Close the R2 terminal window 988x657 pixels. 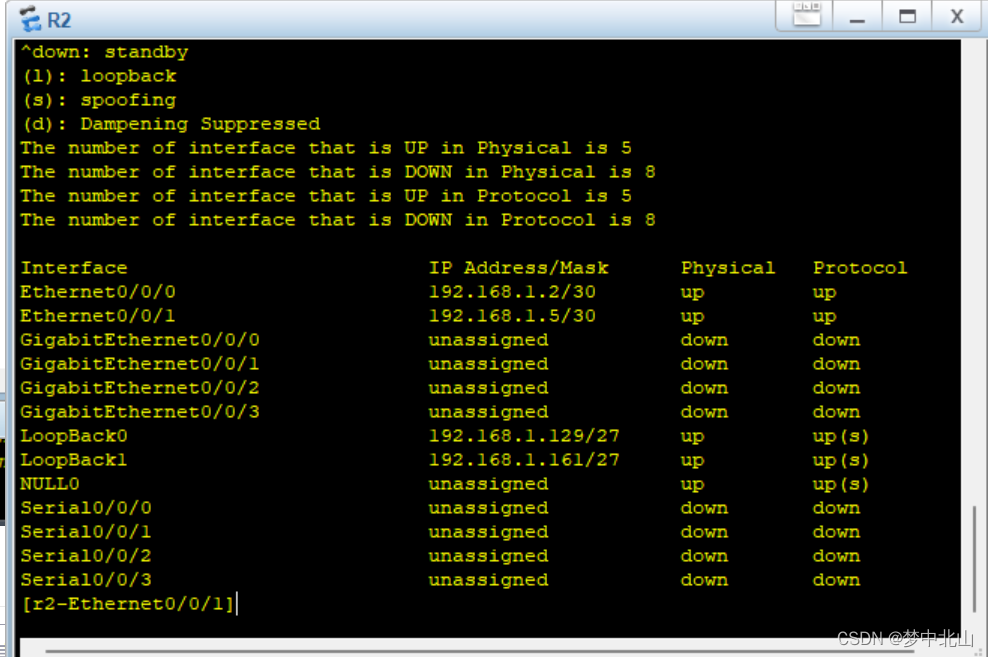tap(956, 15)
